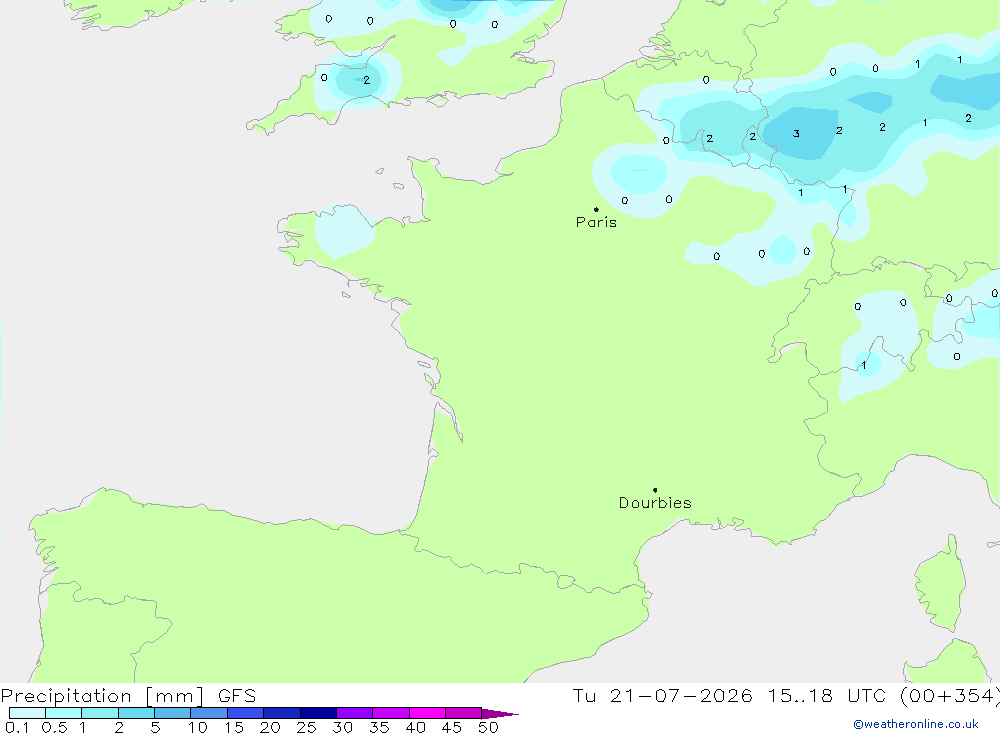Click the 25–30 mm dark navy legend swatch

tap(318, 713)
